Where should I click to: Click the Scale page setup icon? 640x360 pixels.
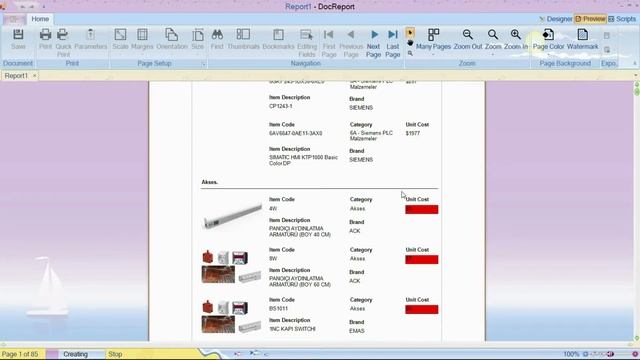(120, 35)
